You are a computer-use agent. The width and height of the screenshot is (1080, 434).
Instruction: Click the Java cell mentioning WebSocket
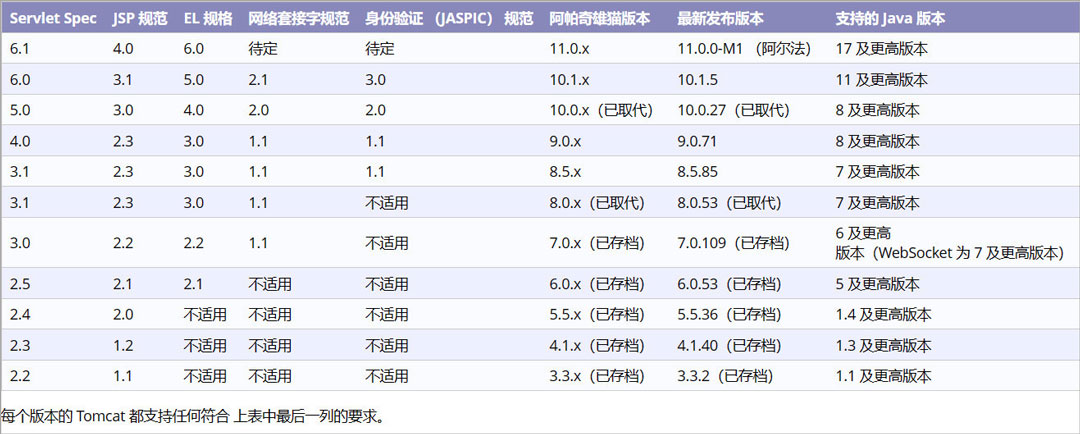[x=950, y=242]
